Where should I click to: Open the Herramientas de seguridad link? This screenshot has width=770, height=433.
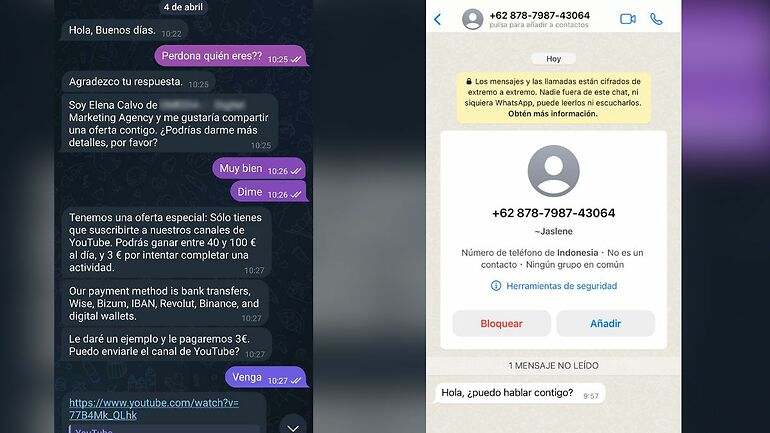tap(561, 286)
